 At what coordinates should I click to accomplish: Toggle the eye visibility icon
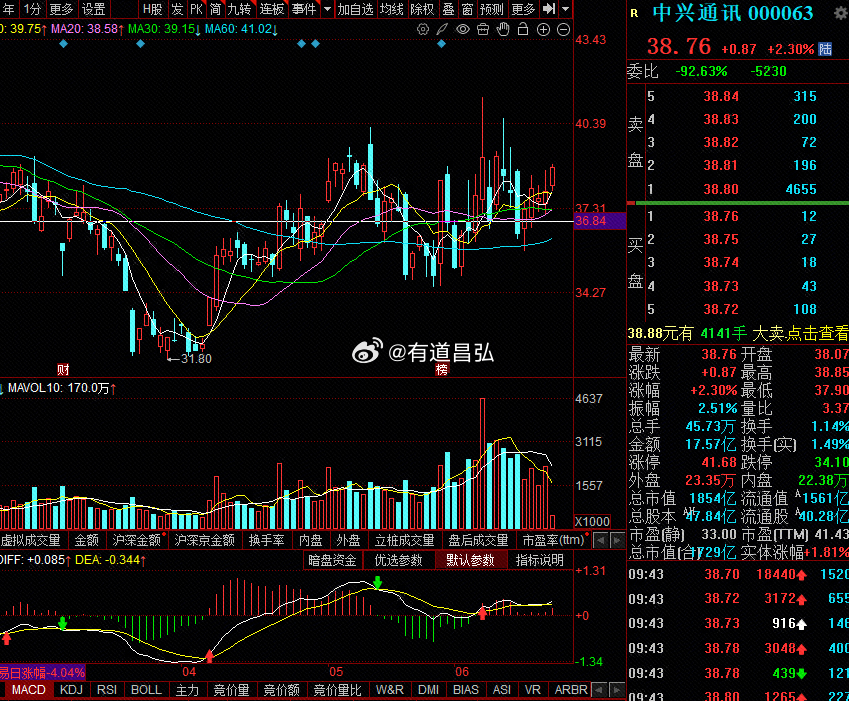(x=462, y=29)
